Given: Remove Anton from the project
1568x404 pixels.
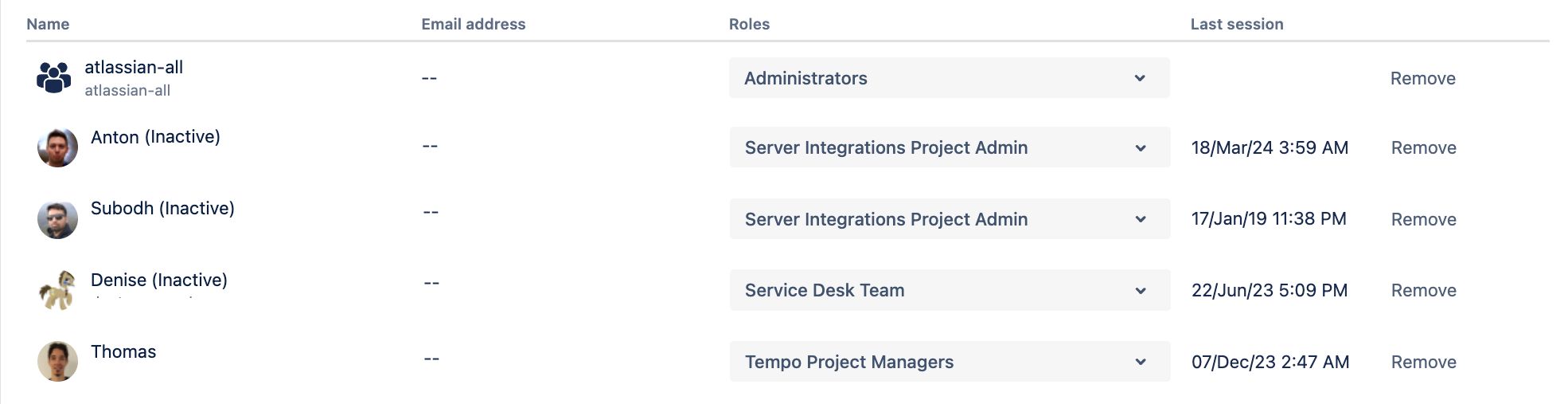Looking at the screenshot, I should coord(1423,147).
